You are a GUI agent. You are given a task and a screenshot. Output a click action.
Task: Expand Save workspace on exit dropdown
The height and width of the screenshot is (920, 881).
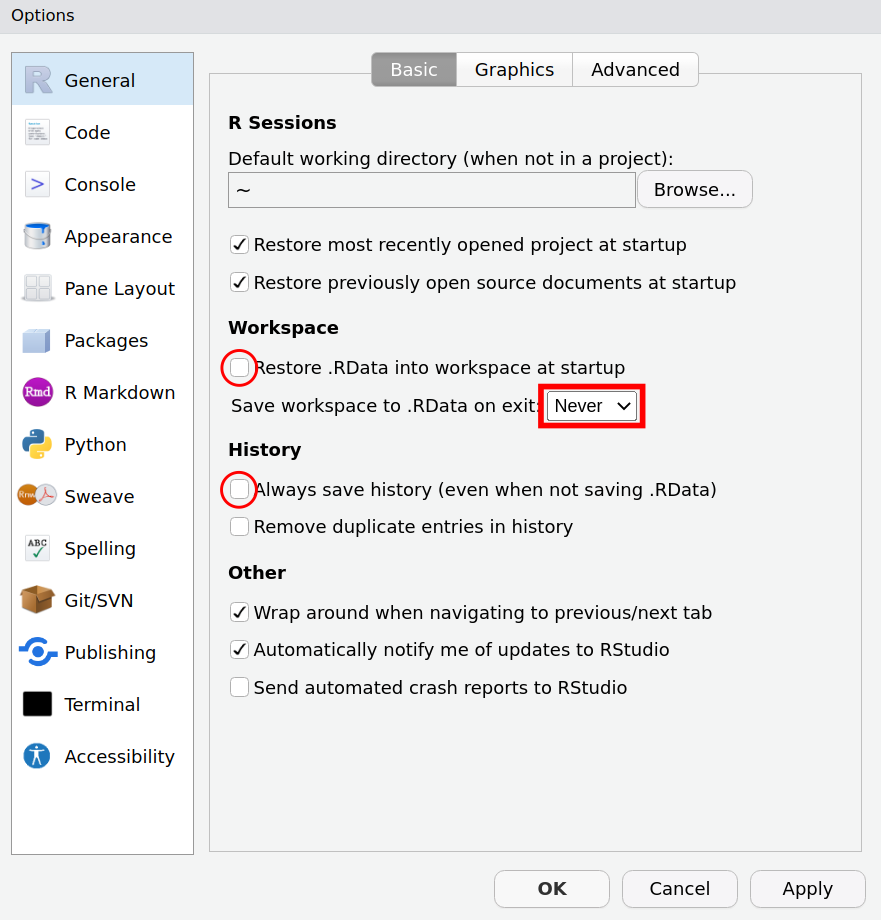592,406
